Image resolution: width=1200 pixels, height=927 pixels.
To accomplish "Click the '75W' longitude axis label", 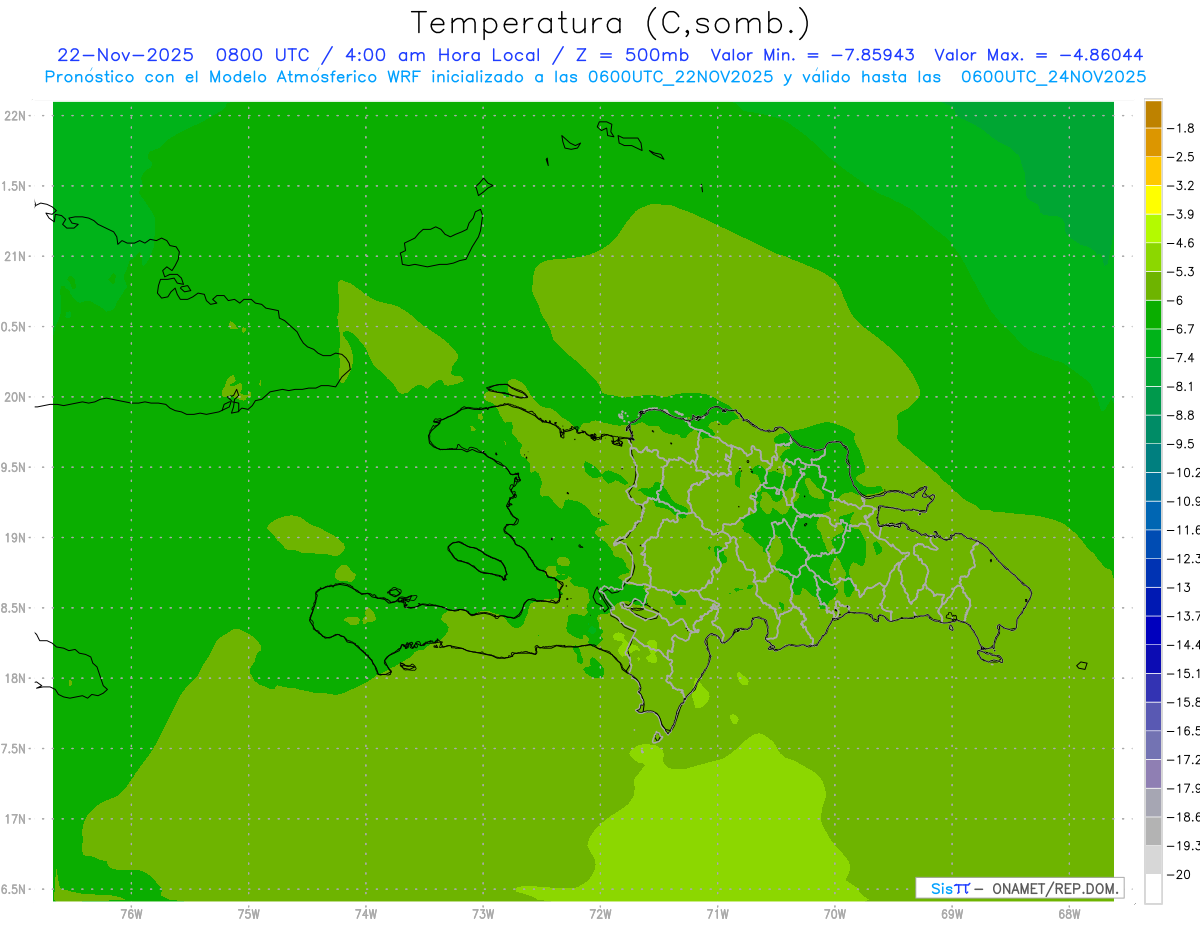I will tap(248, 913).
